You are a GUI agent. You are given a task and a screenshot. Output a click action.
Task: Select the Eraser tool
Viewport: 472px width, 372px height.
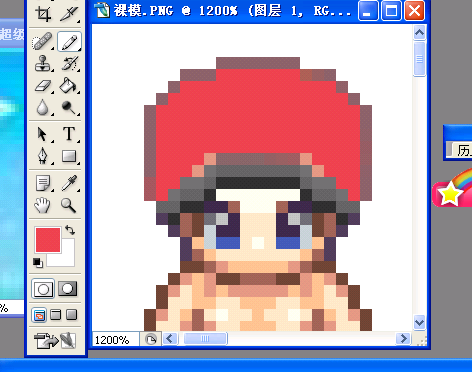click(43, 86)
